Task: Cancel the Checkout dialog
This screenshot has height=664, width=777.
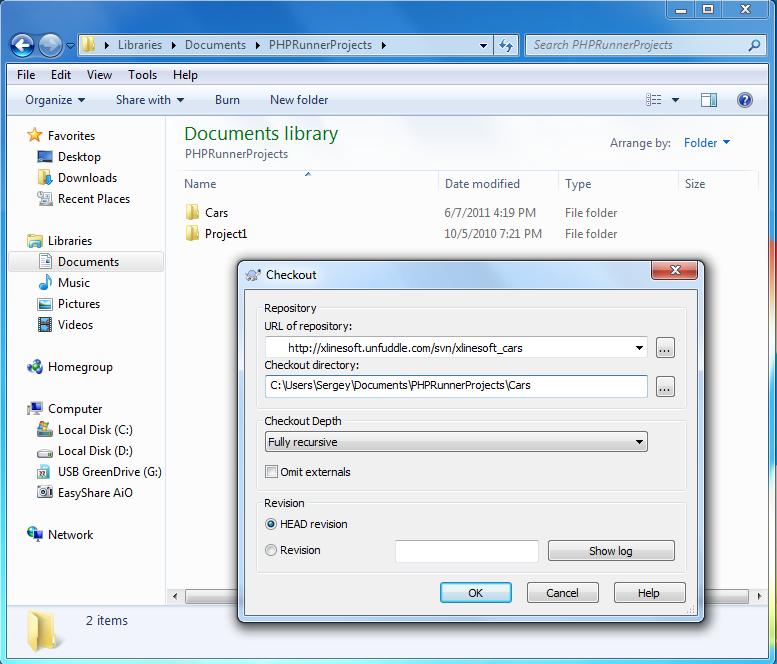Action: pos(562,593)
